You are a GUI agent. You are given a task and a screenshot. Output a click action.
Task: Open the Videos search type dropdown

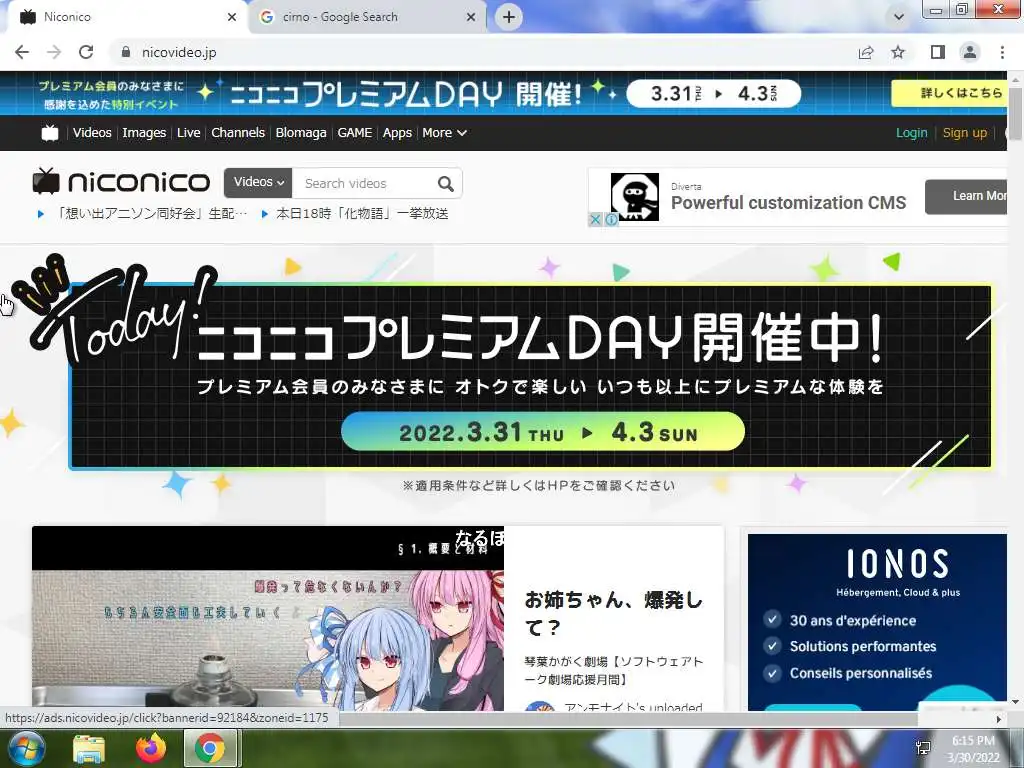tap(258, 182)
